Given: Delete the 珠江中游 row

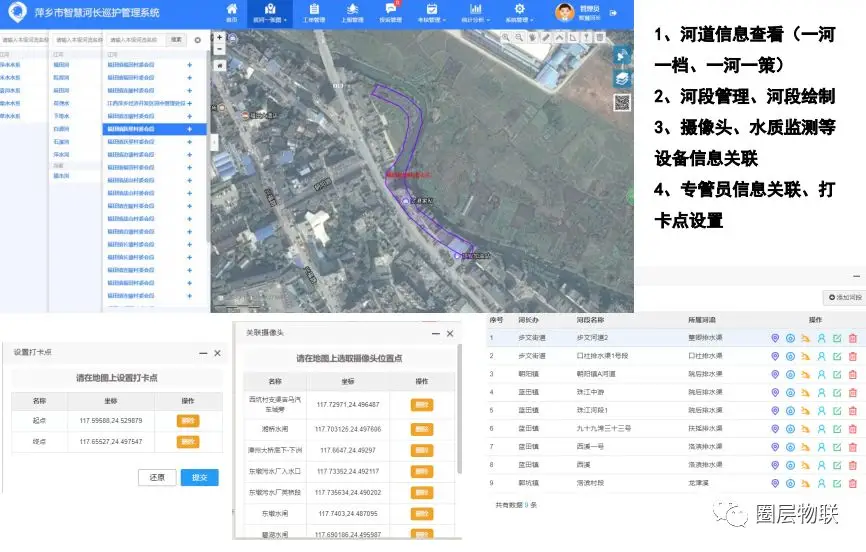Looking at the screenshot, I should pos(853,393).
